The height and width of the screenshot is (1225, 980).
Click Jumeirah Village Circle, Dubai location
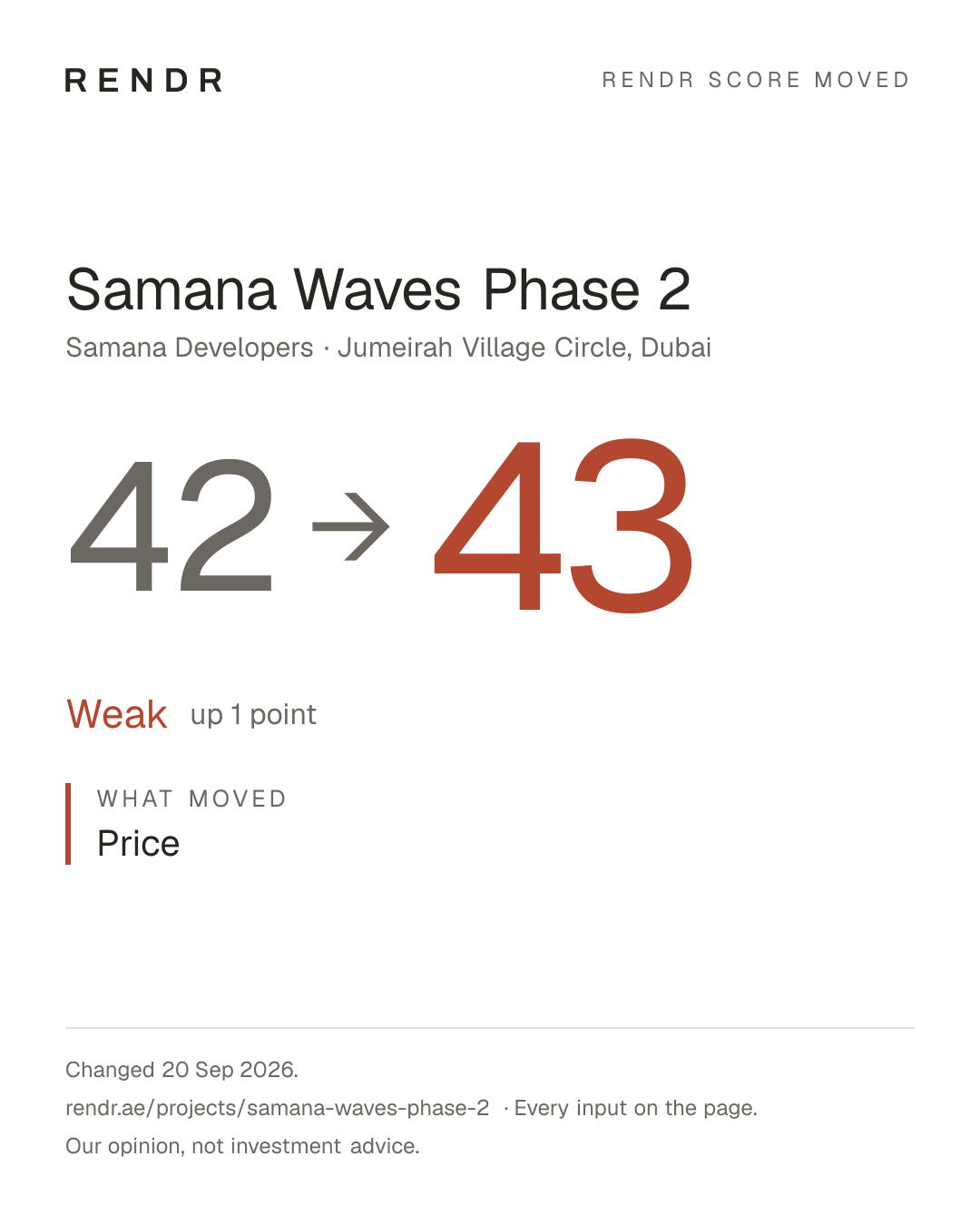coord(524,348)
